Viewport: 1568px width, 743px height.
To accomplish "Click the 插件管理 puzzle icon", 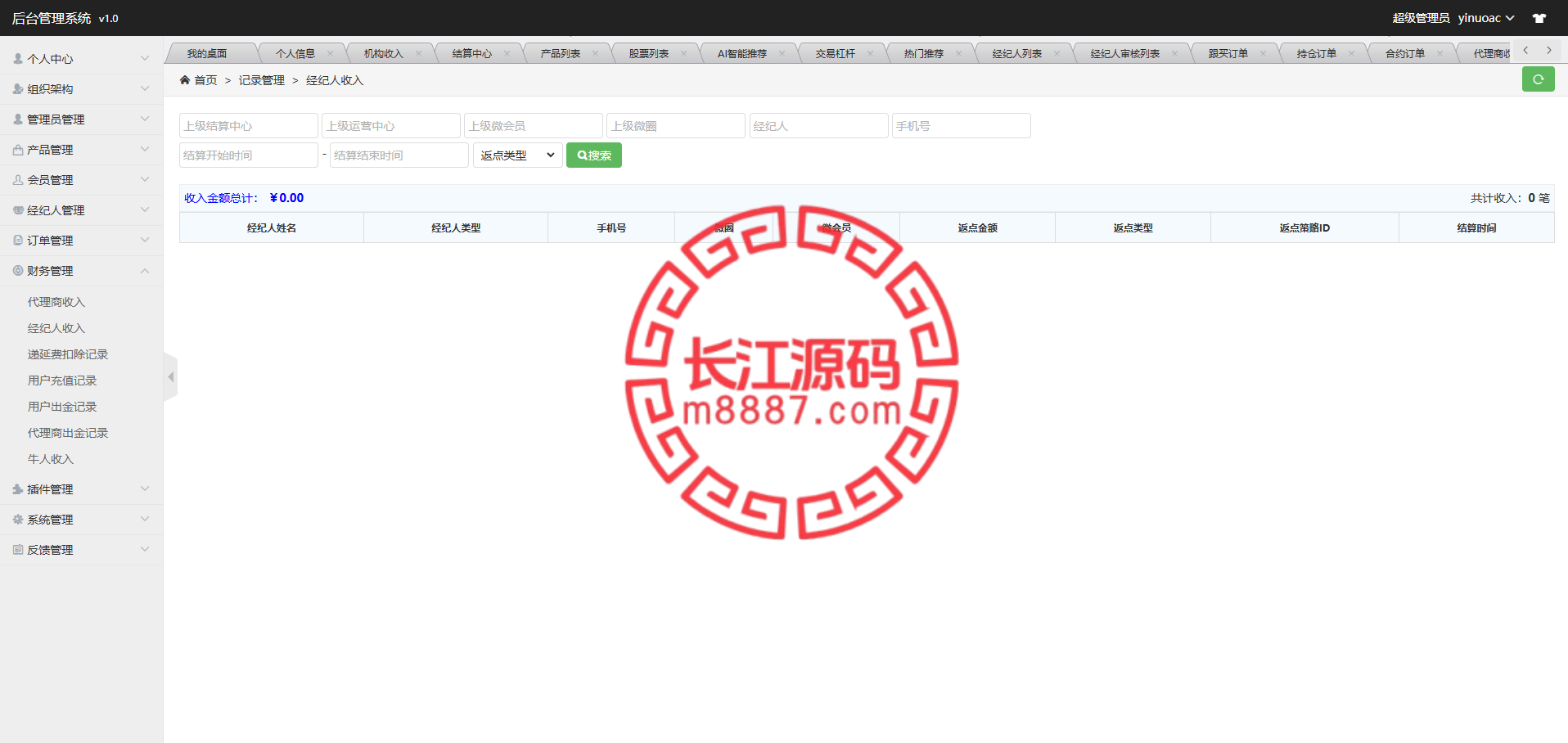I will (18, 489).
